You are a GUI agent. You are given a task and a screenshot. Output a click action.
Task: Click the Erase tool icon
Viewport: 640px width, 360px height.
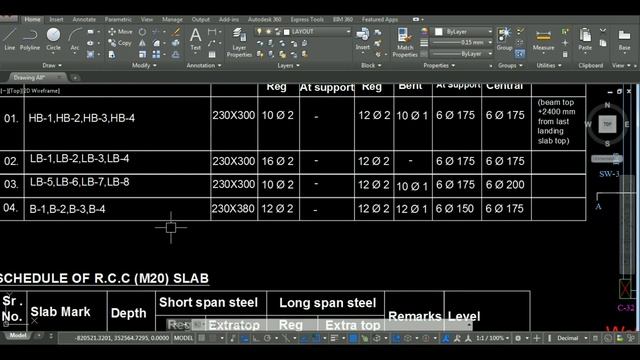pos(176,31)
